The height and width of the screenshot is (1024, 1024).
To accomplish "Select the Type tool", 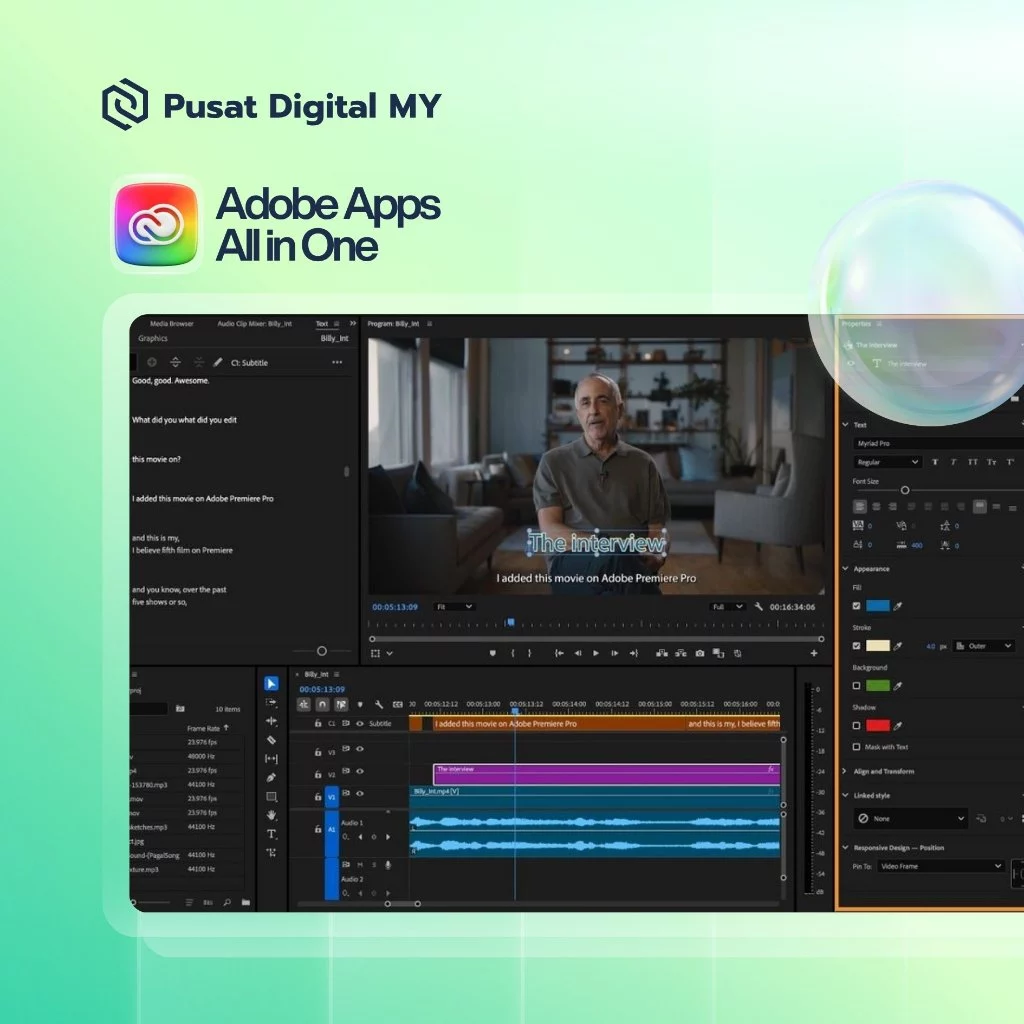I will [x=271, y=834].
